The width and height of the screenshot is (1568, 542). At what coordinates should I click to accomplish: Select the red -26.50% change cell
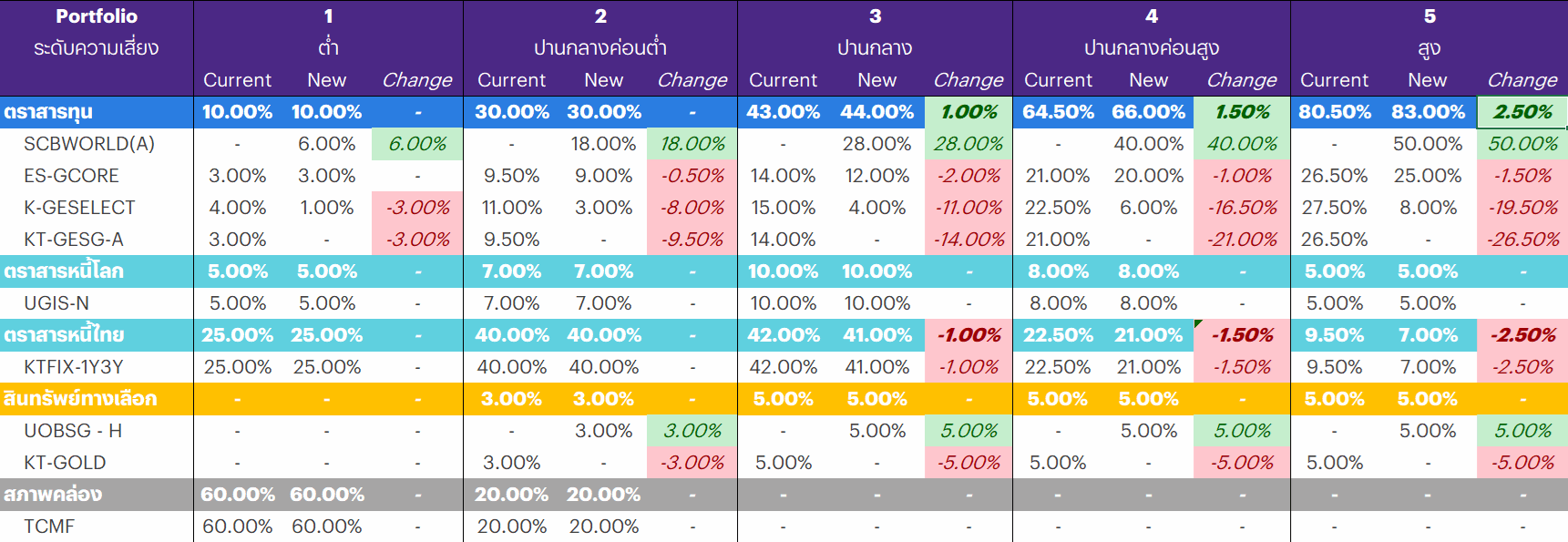tap(1522, 240)
